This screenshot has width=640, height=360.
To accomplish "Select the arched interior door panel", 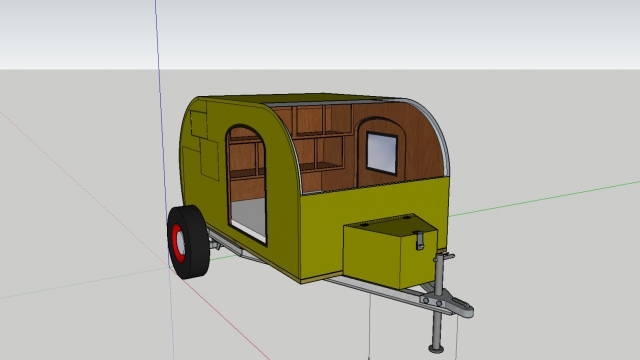I will (x=380, y=151).
